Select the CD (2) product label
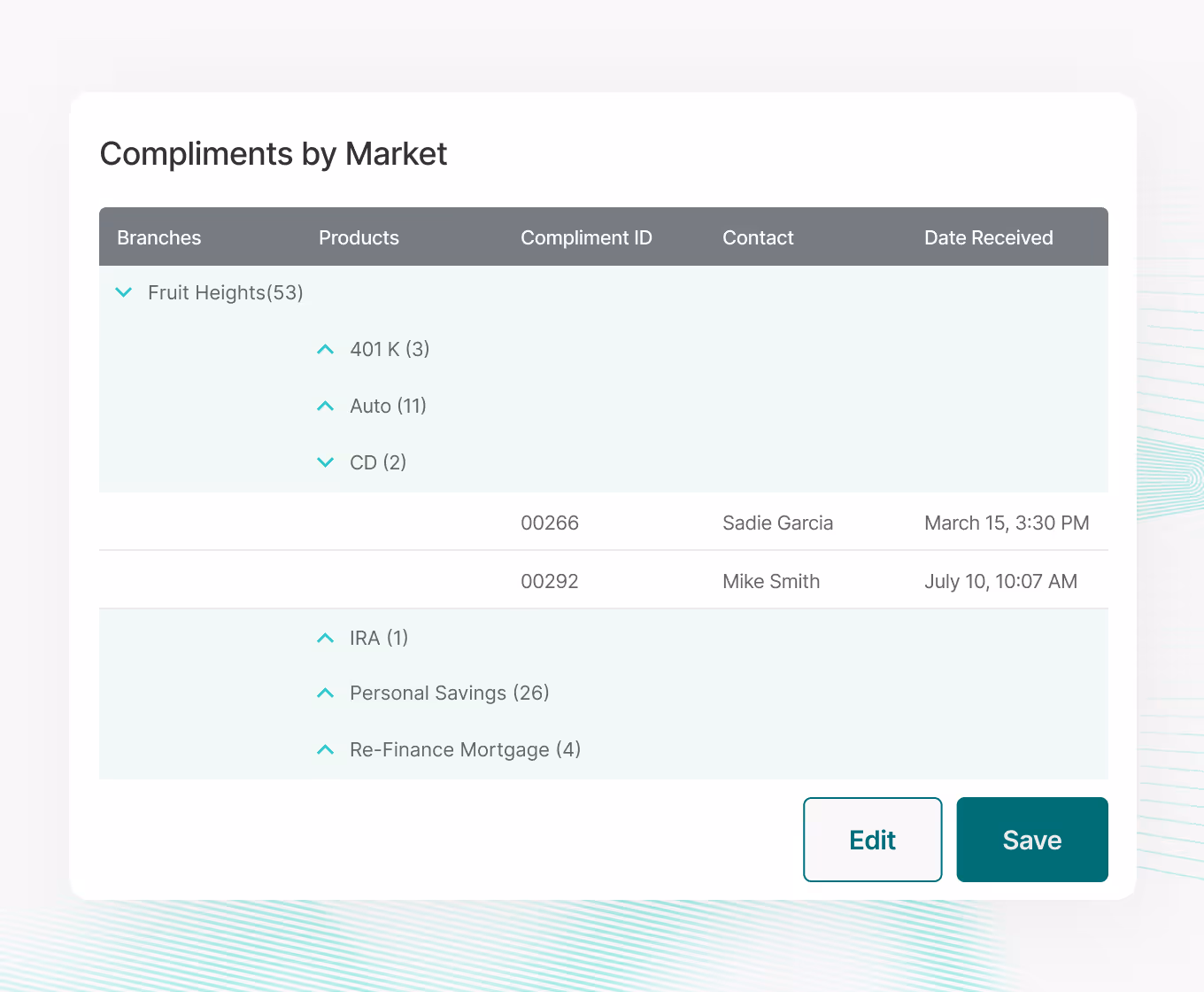This screenshot has width=1204, height=992. [x=378, y=462]
